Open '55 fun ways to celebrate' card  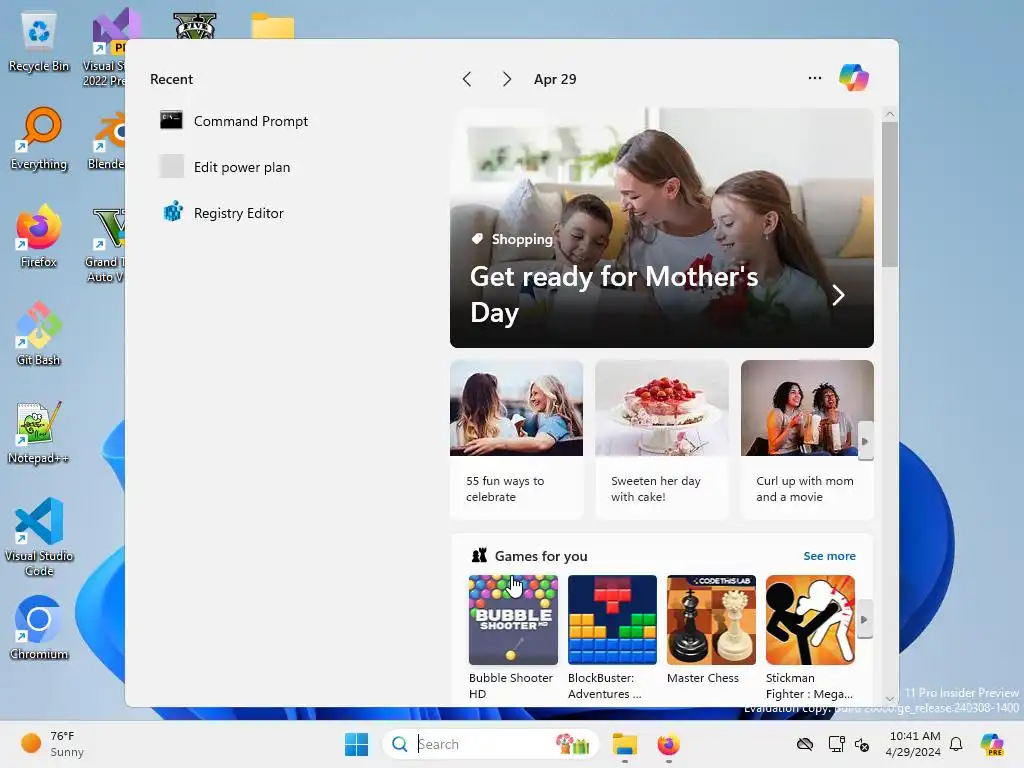[516, 440]
